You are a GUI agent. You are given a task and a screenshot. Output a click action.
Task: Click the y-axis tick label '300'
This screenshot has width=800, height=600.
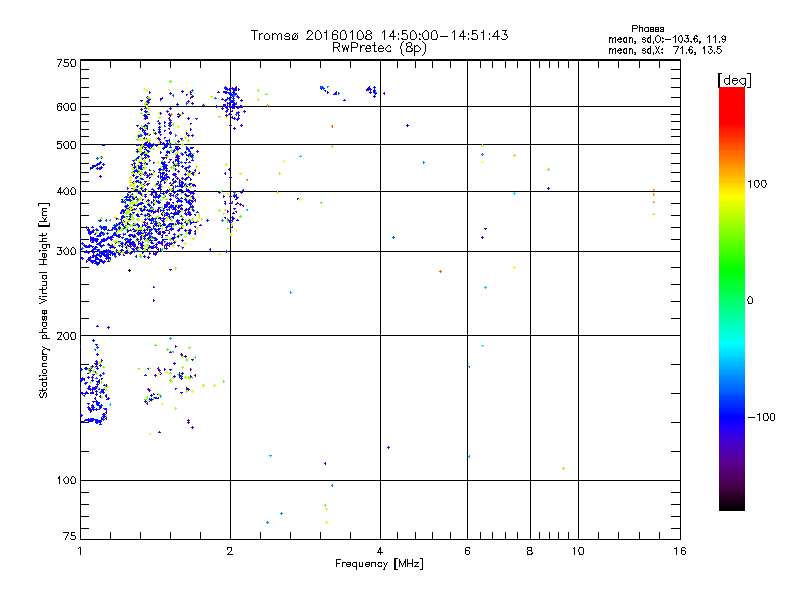coord(66,252)
